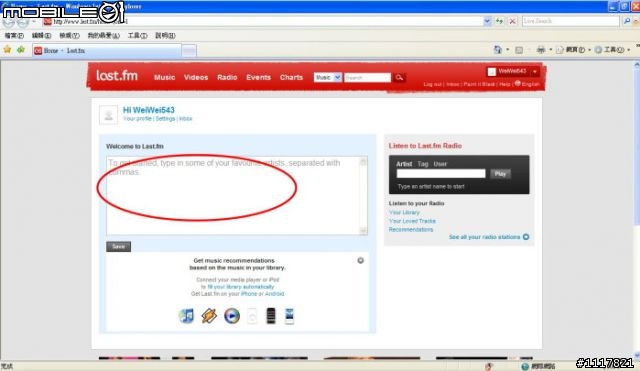Click the Save button
Viewport: 640px width, 371px height.
pos(118,247)
